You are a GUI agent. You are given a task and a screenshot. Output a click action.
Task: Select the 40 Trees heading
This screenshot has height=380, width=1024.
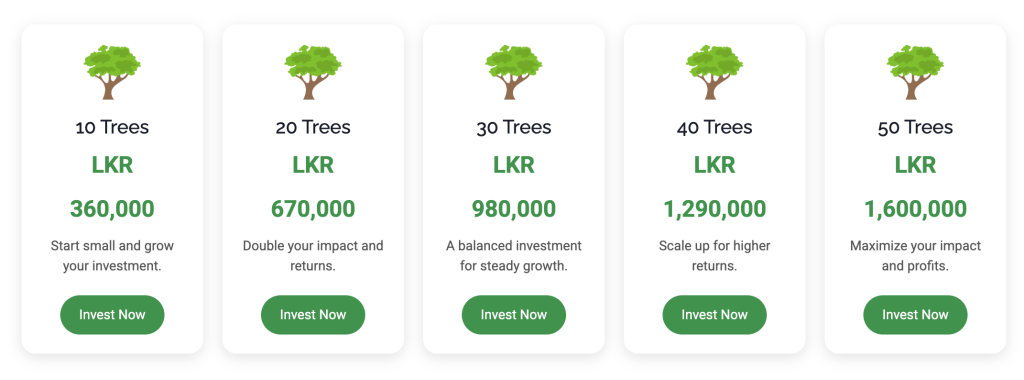click(x=714, y=127)
